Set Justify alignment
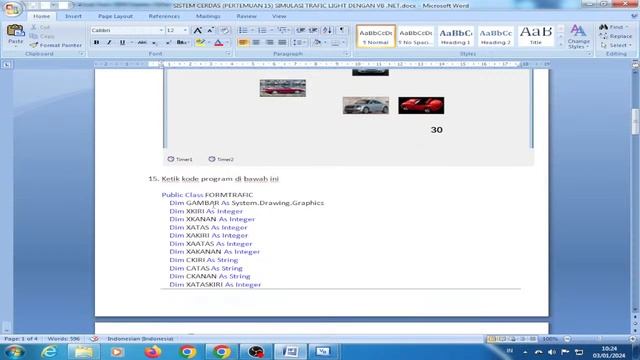The height and width of the screenshot is (360, 640). (x=282, y=42)
